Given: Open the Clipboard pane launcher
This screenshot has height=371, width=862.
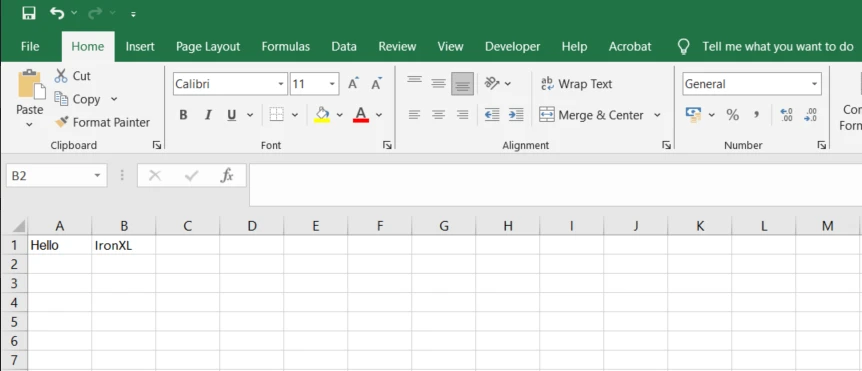Looking at the screenshot, I should pos(157,145).
